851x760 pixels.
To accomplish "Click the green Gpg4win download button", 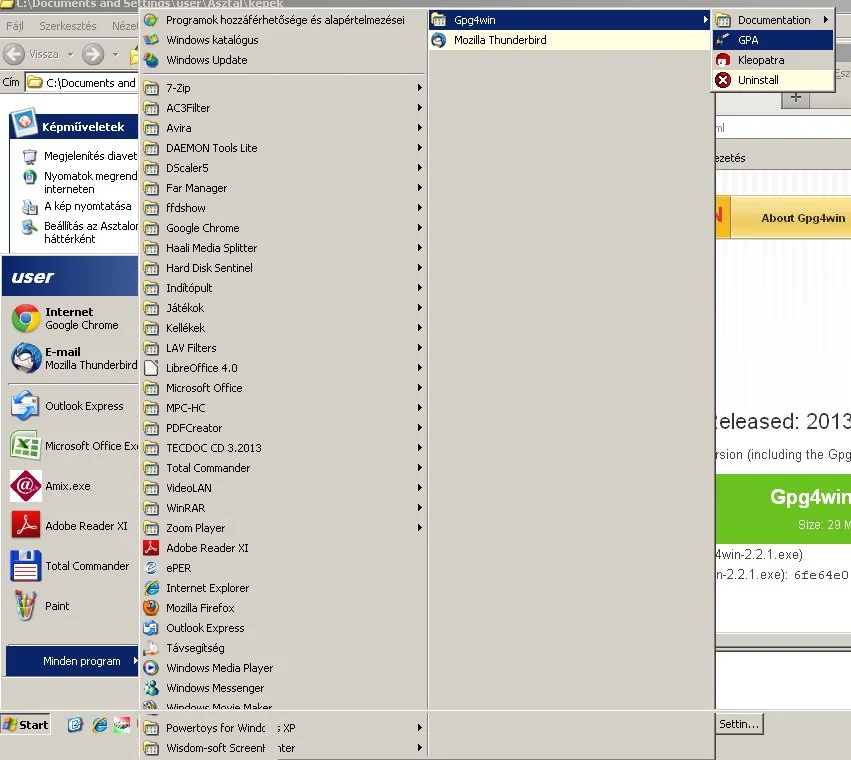I will (783, 509).
